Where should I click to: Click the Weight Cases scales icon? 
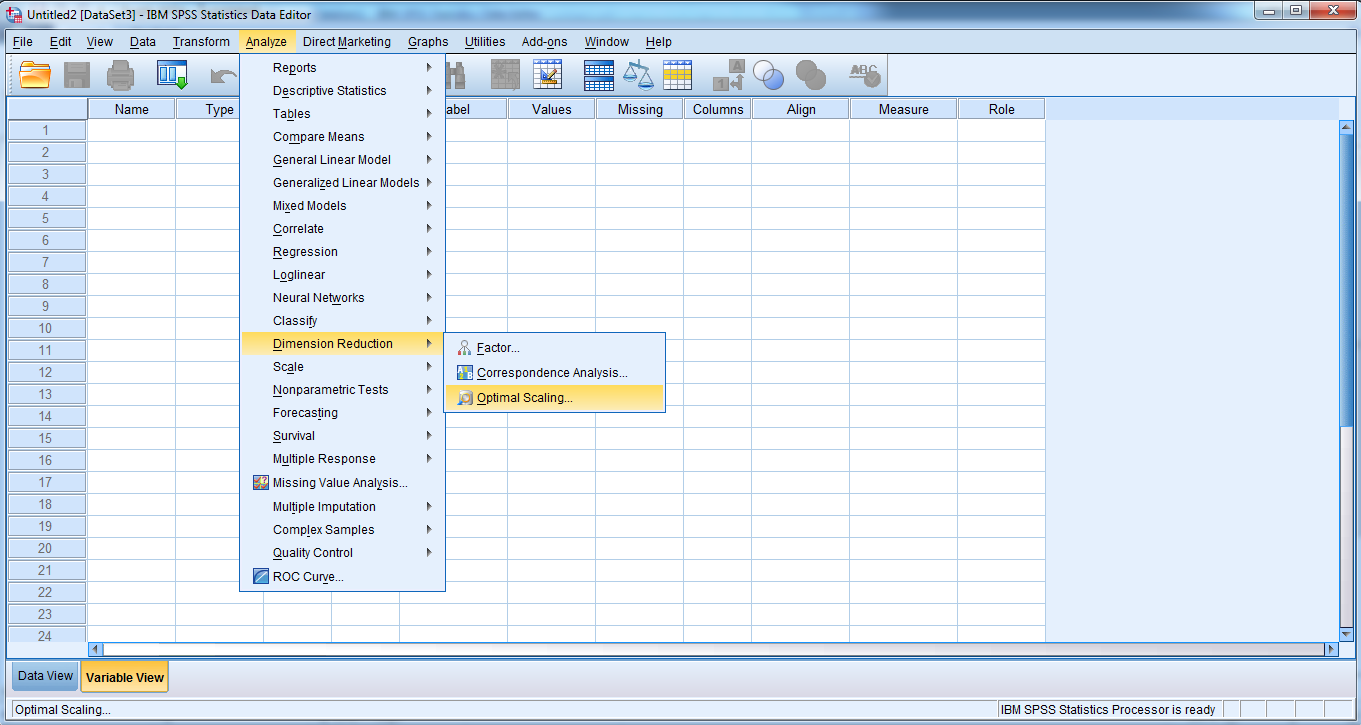638,75
